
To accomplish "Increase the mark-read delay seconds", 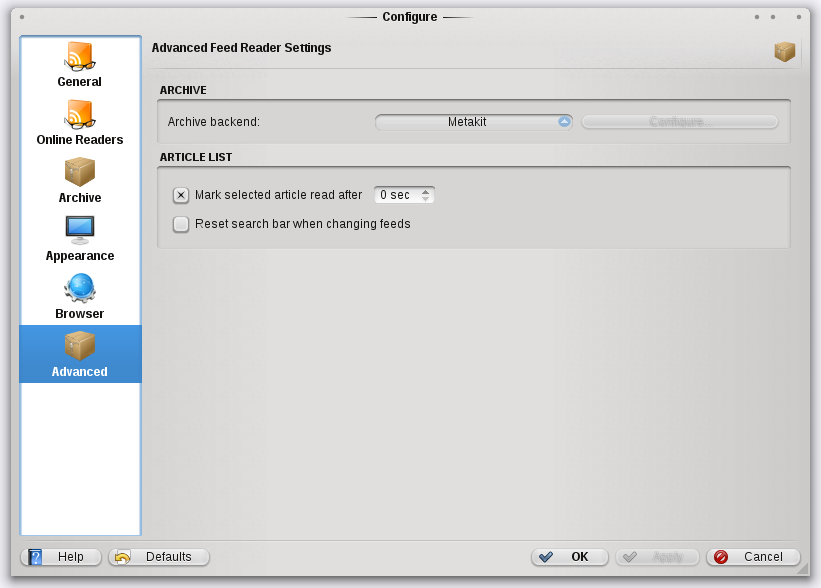I will tap(426, 192).
